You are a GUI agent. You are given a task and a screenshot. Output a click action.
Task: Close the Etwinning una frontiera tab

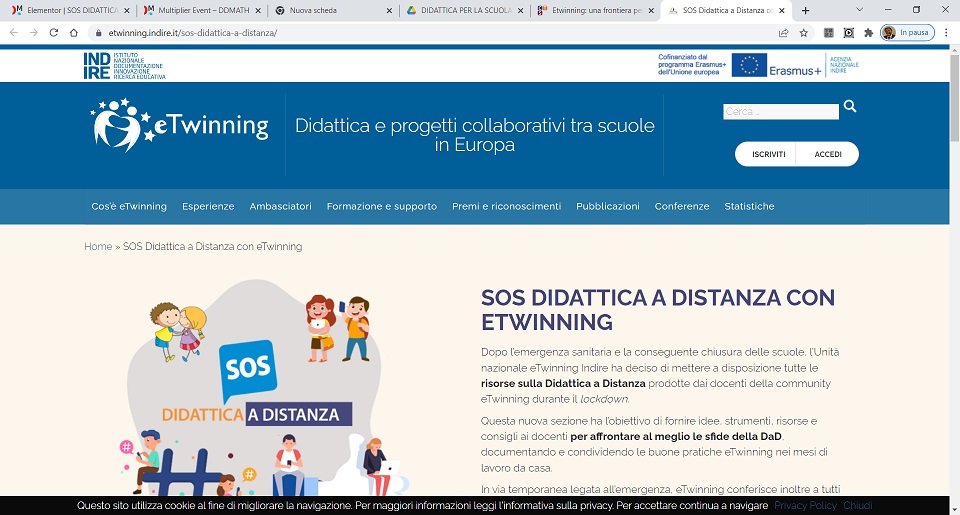[x=651, y=10]
